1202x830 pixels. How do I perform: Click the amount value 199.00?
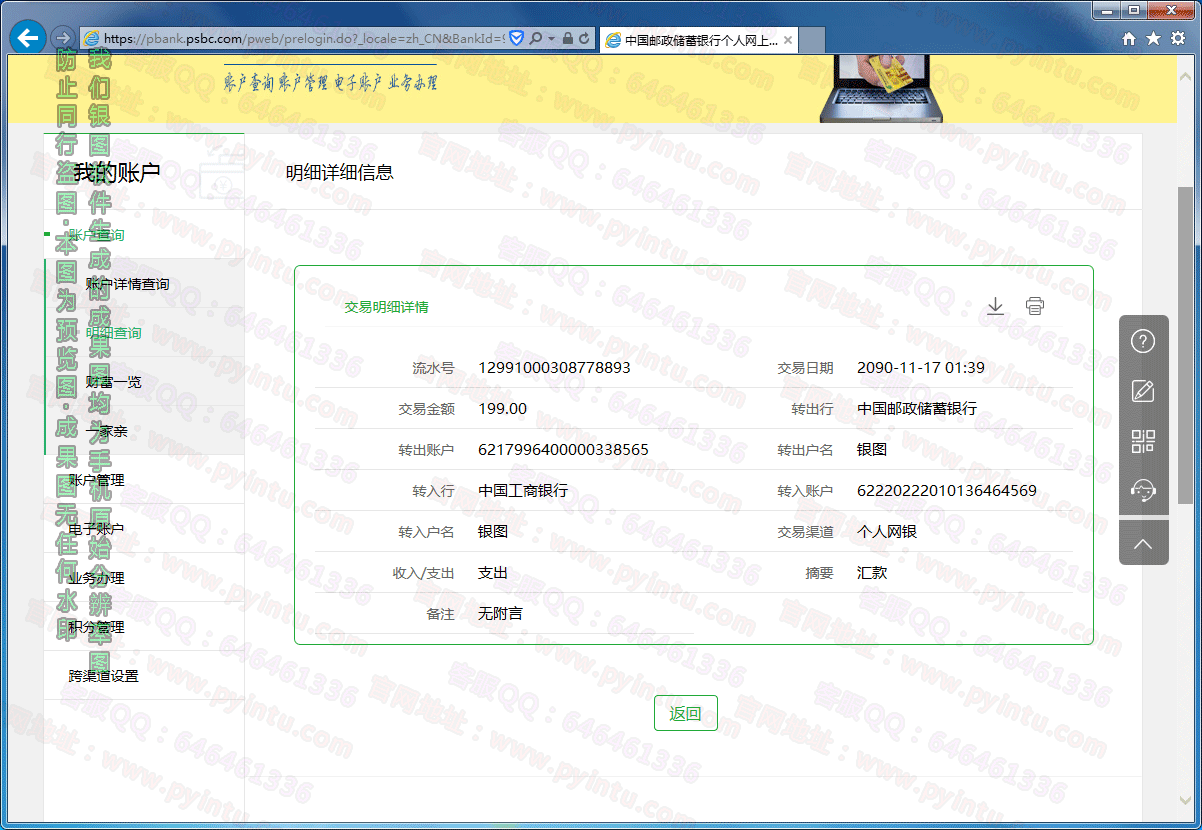503,408
